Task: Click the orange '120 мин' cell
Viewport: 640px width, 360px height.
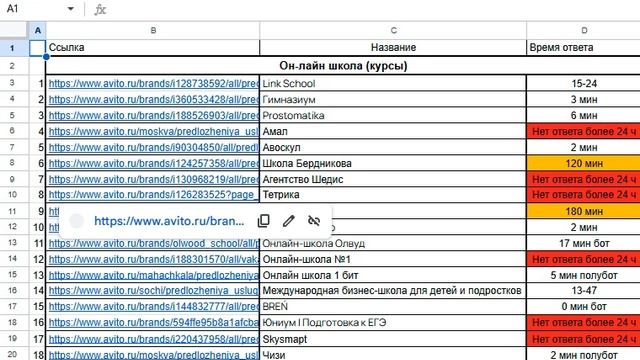Action: (x=584, y=163)
